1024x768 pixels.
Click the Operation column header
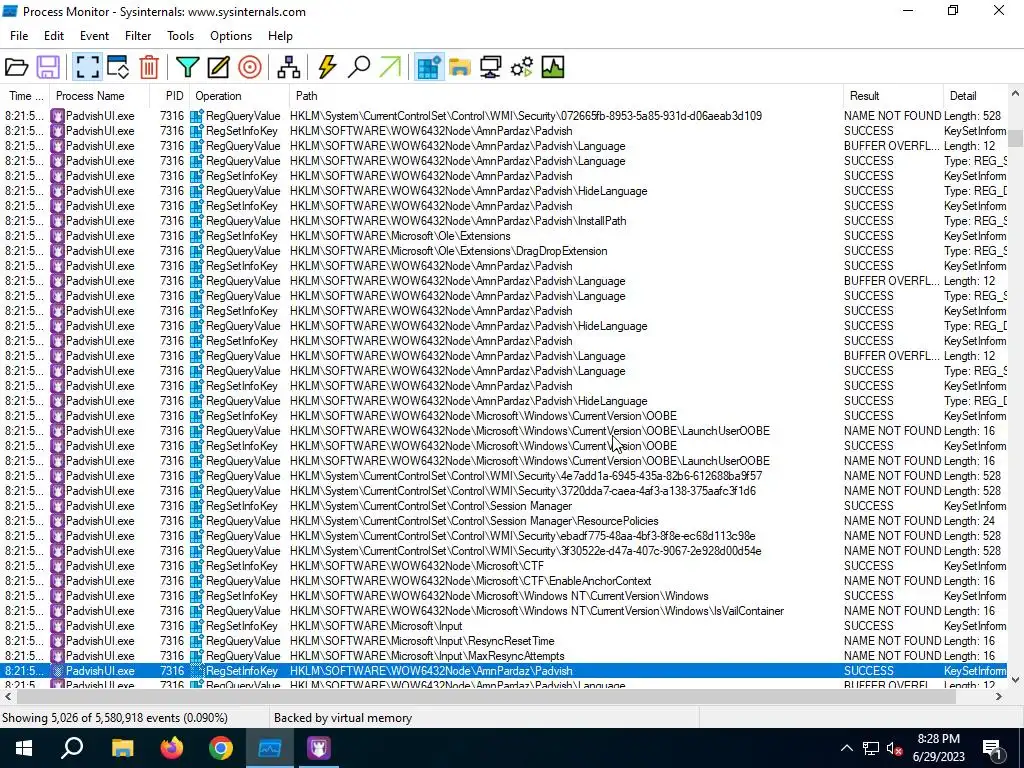tap(239, 96)
